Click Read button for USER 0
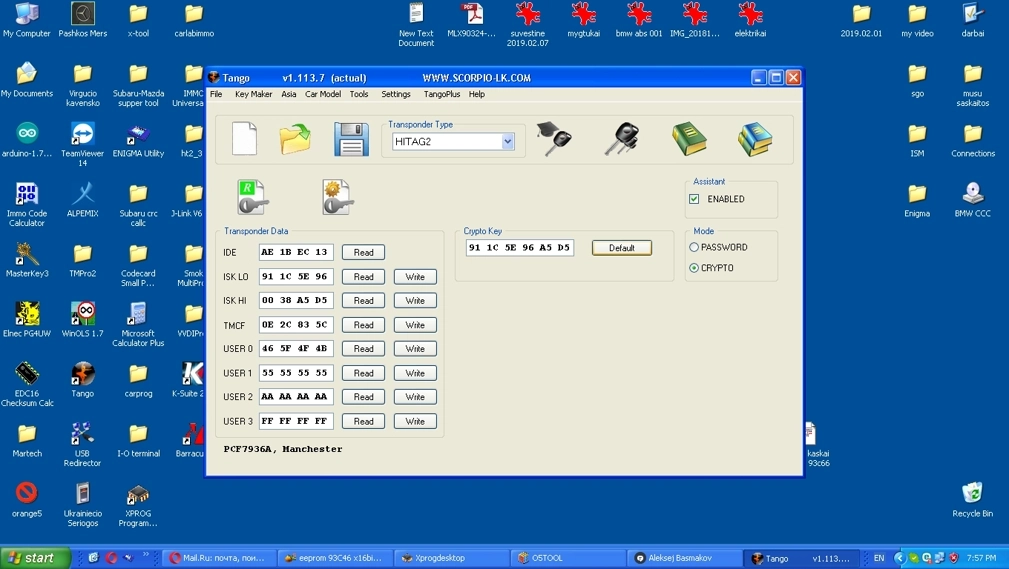The image size is (1009, 569). pyautogui.click(x=364, y=349)
